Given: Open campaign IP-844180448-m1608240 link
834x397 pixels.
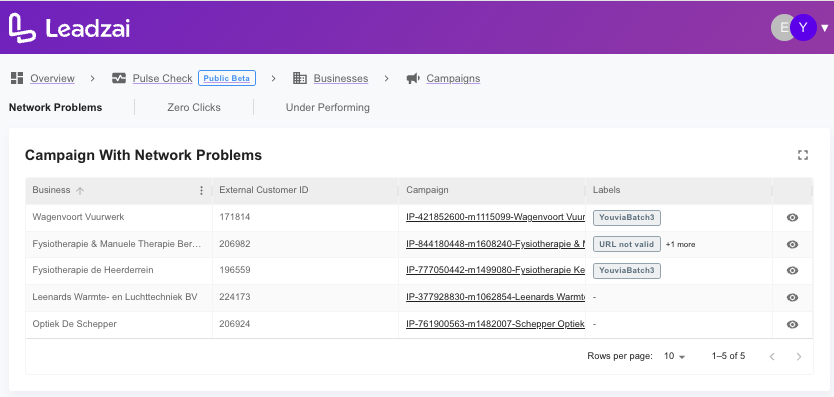Looking at the screenshot, I should point(496,244).
